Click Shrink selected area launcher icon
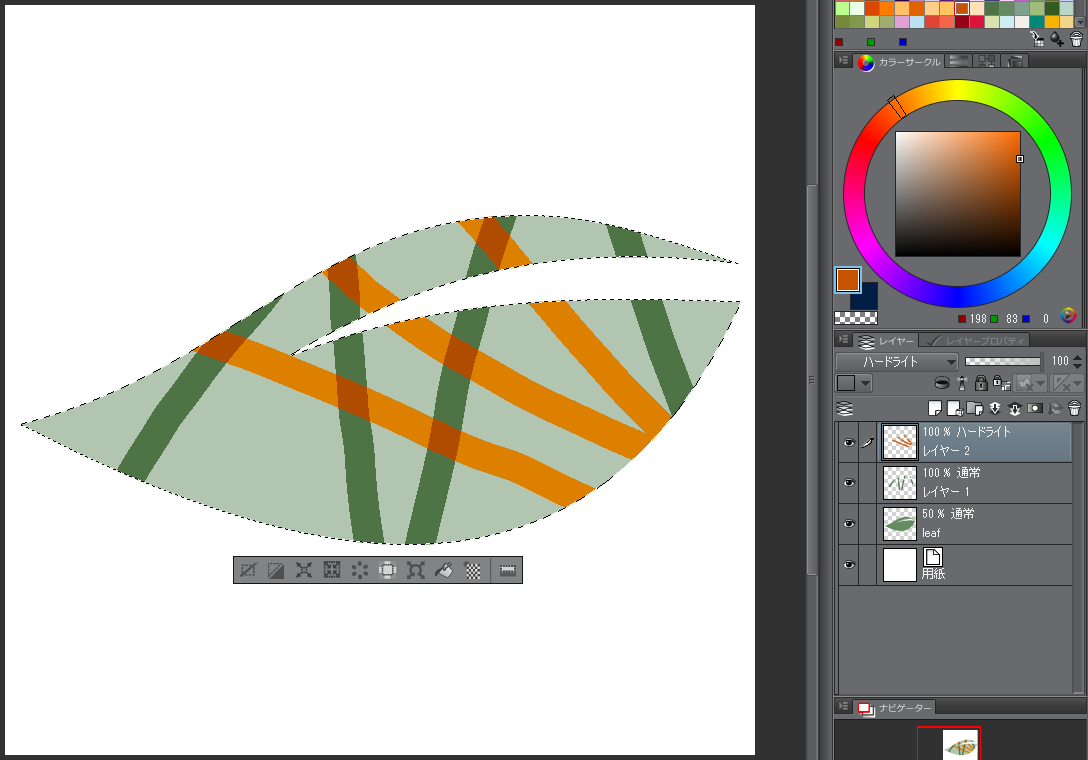The image size is (1088, 760). (x=332, y=571)
